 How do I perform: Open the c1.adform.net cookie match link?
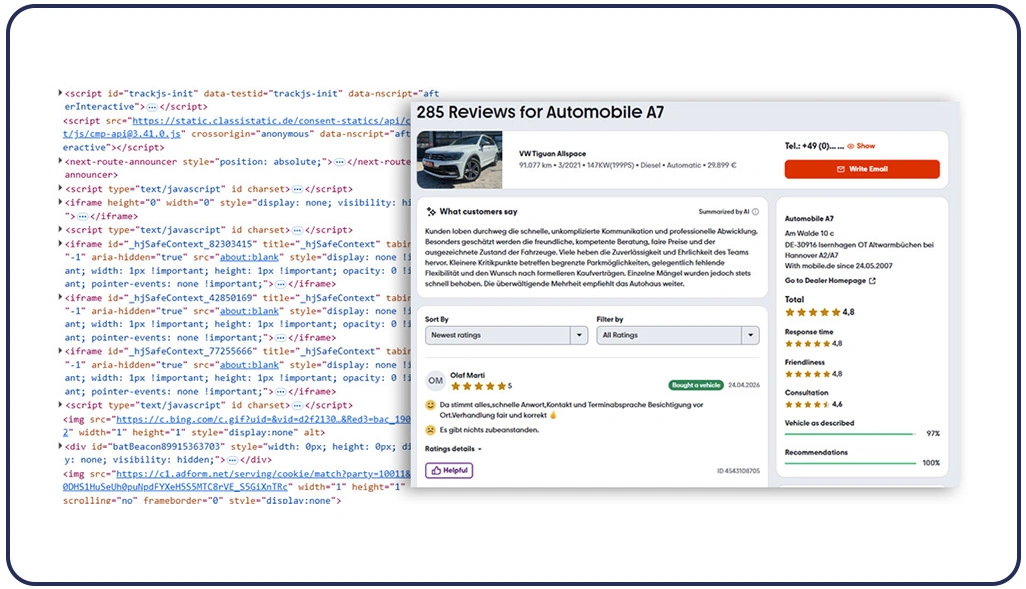click(263, 473)
